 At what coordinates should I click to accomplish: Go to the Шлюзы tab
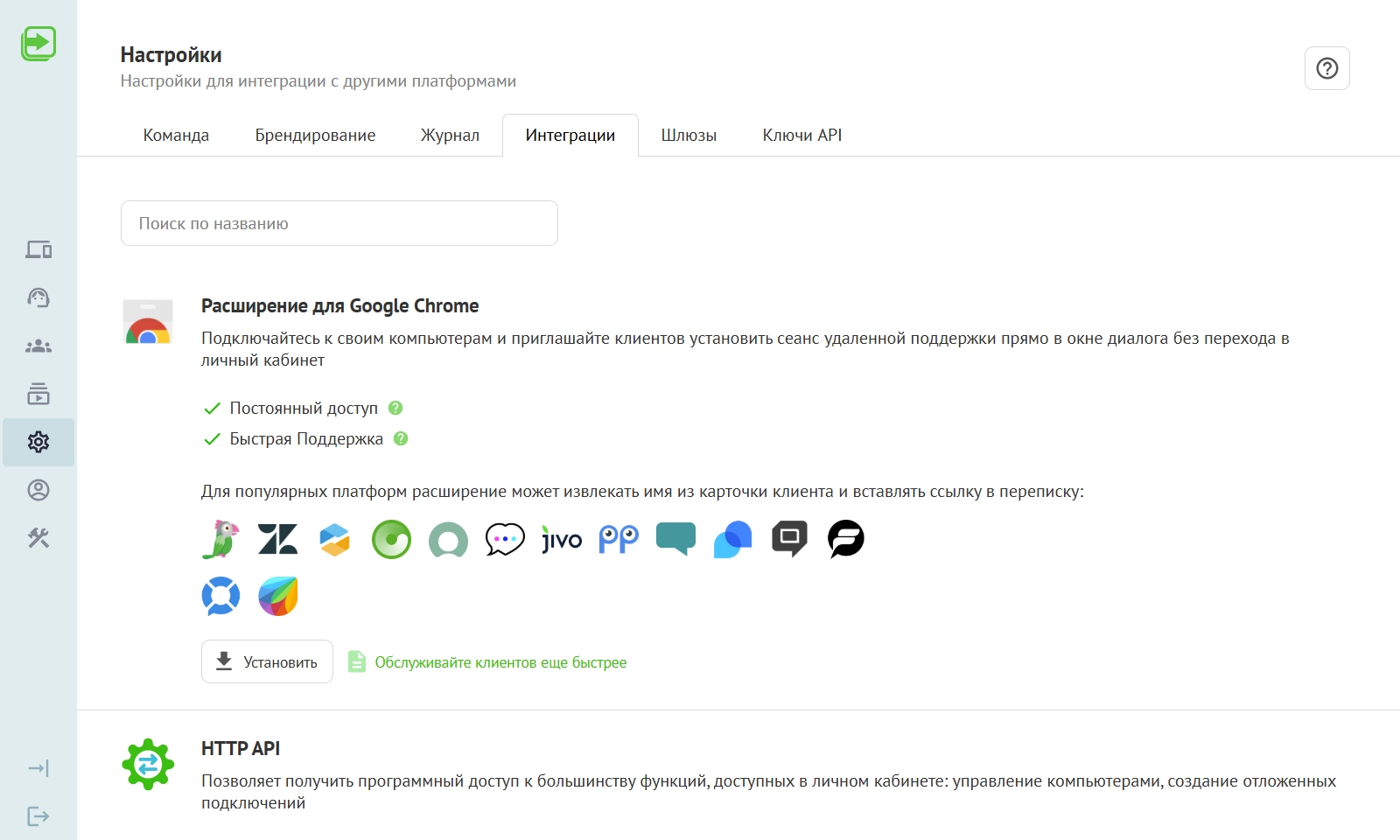(689, 136)
